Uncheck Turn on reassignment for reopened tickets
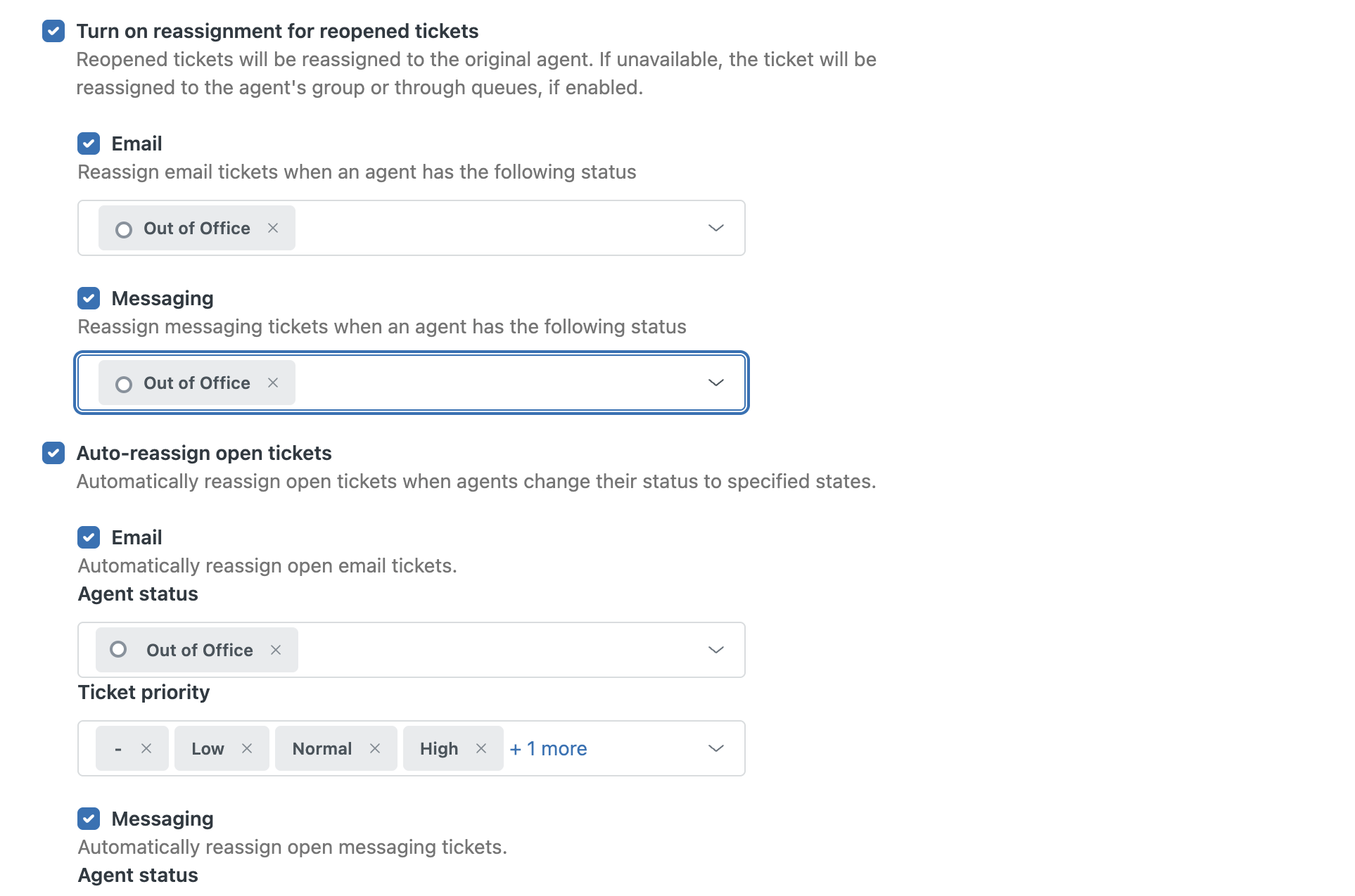Viewport: 1355px width, 896px height. (x=53, y=31)
